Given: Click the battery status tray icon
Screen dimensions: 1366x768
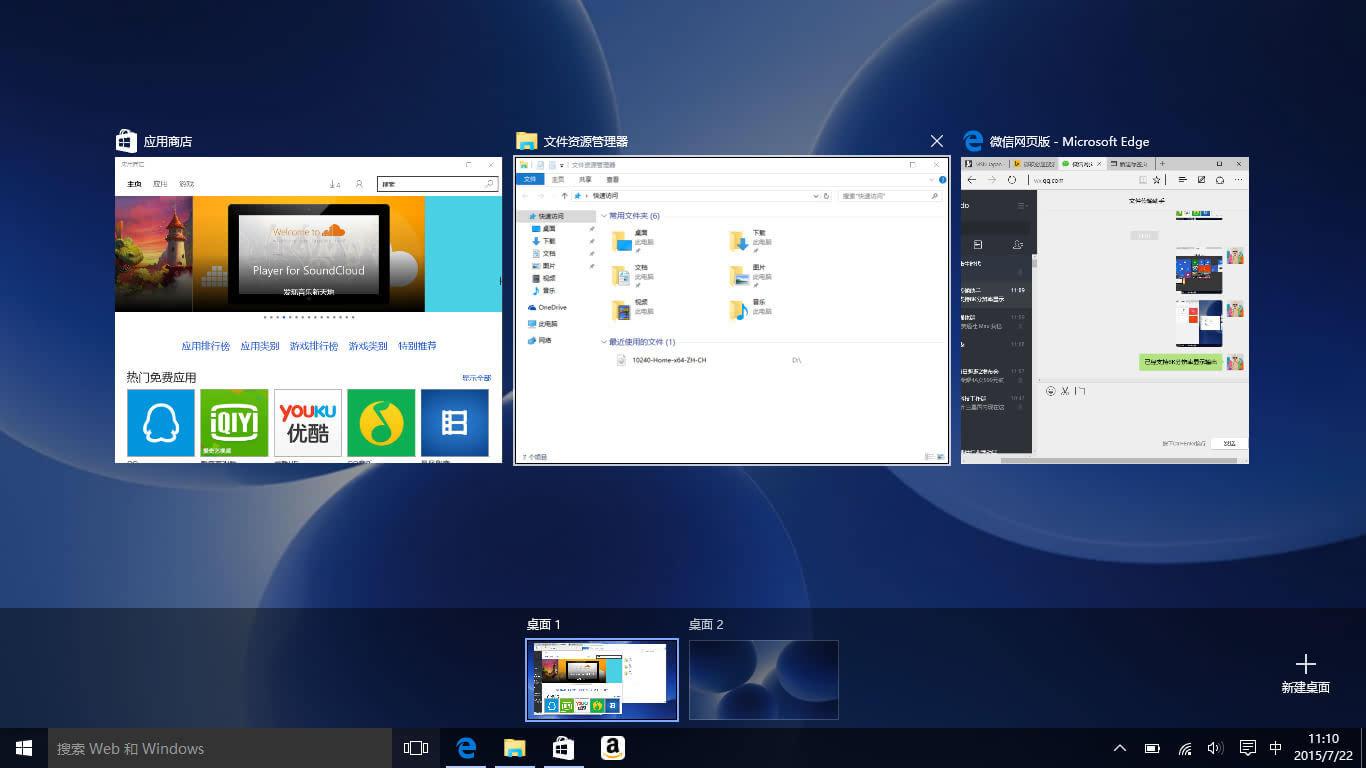Looking at the screenshot, I should (x=1152, y=748).
